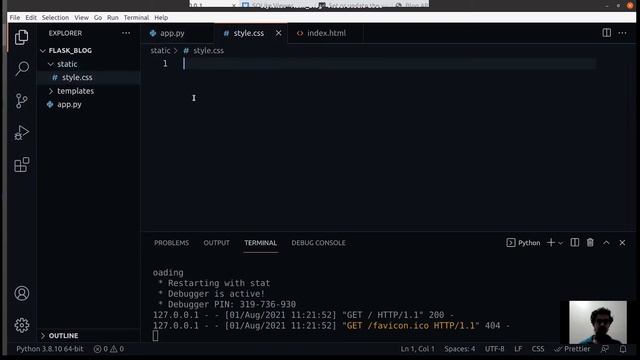The image size is (640, 360).
Task: Change encoding via UTF-8 status item
Action: 495,349
